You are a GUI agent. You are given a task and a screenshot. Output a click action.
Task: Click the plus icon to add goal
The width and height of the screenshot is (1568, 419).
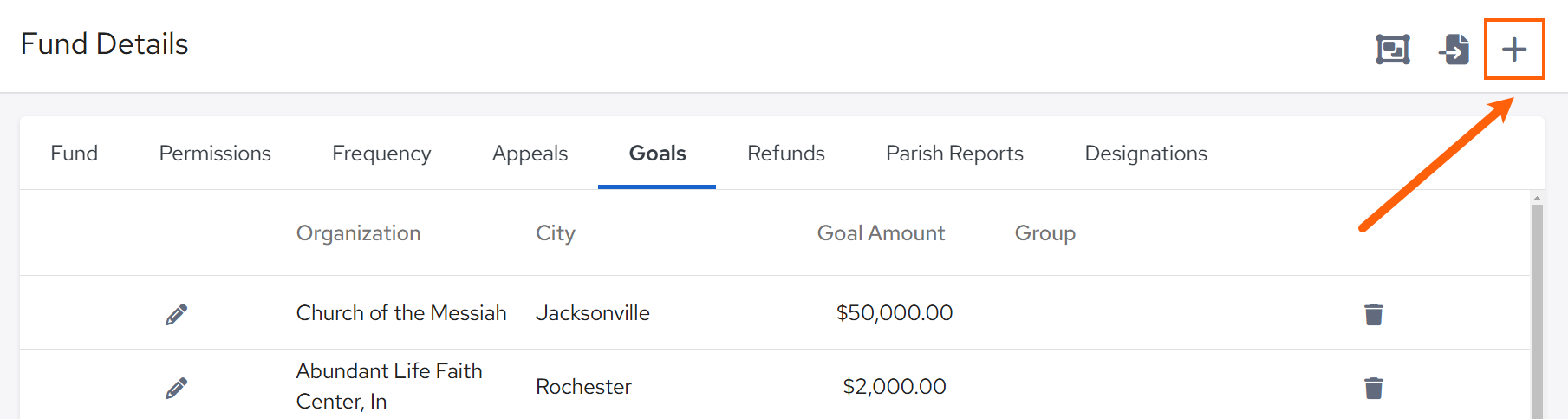click(x=1513, y=49)
